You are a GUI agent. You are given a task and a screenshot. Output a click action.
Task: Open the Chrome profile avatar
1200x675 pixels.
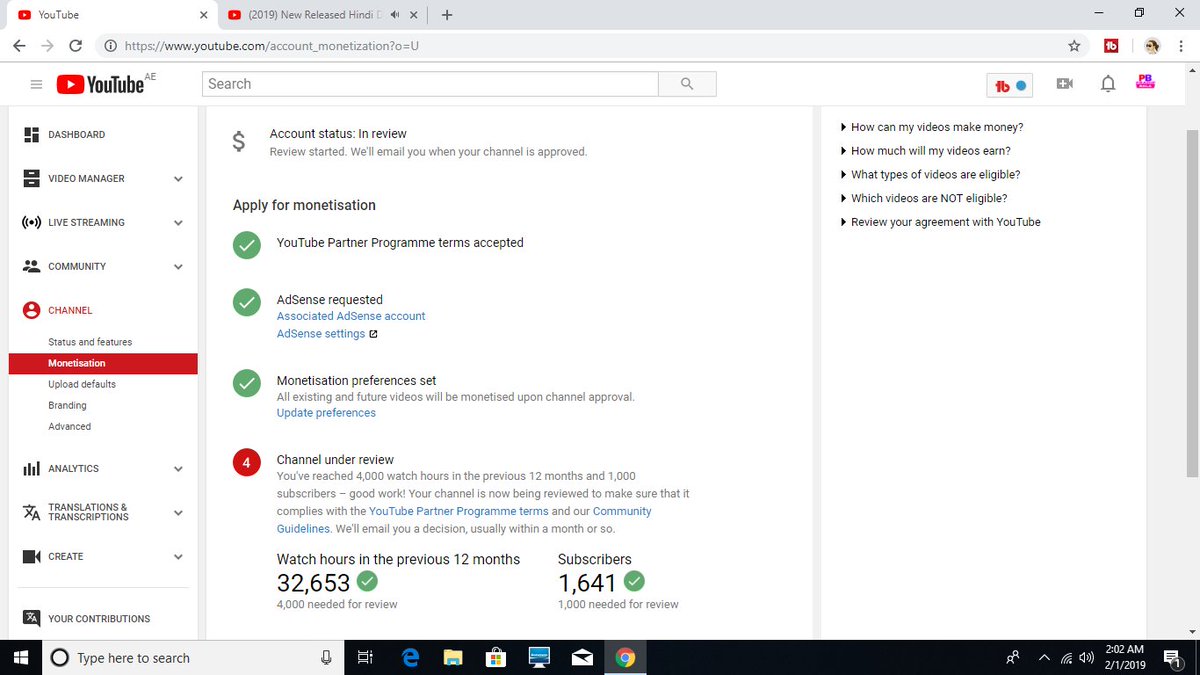coord(1152,45)
